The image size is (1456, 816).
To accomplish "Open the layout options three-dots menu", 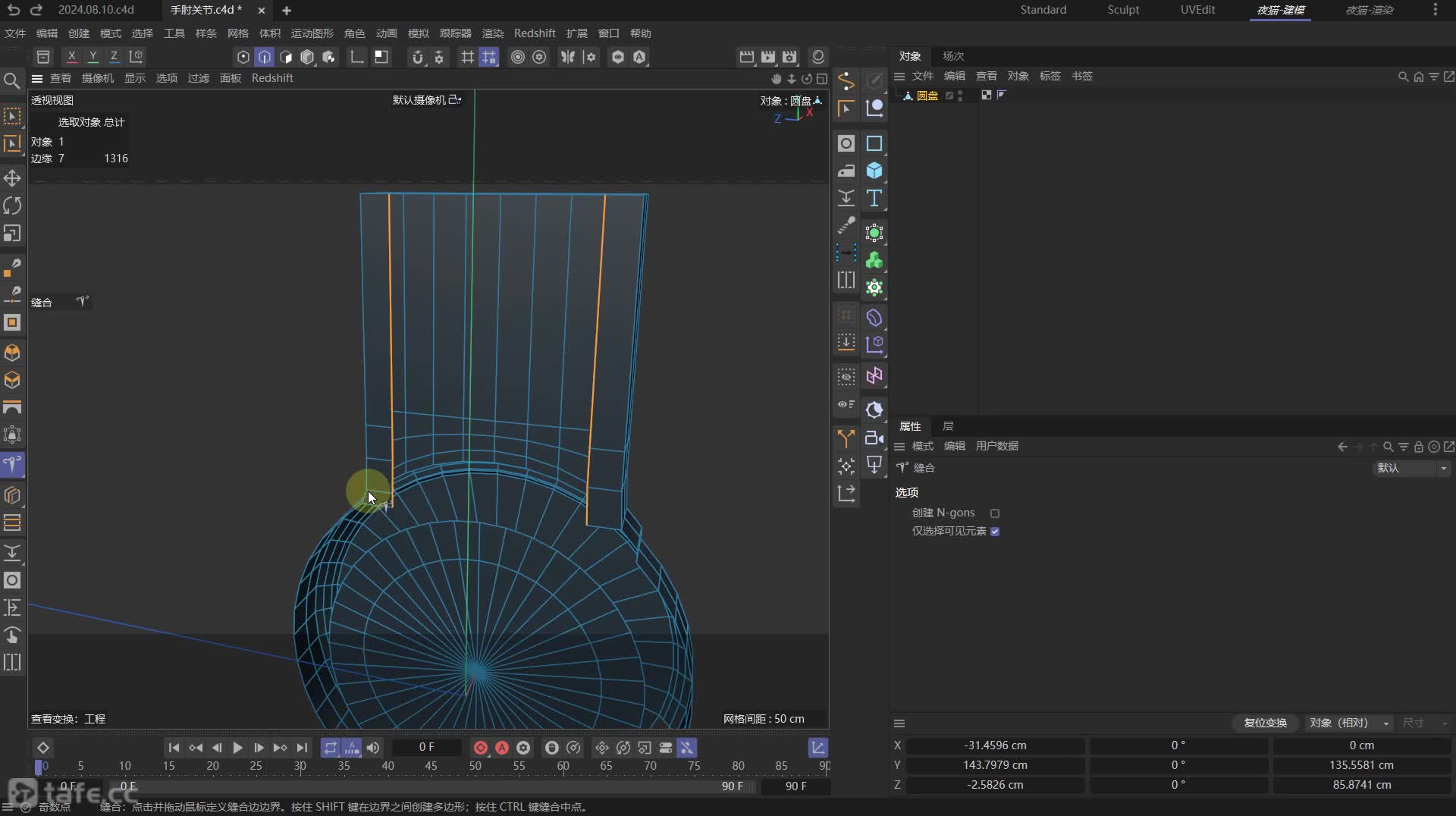I will point(1435,10).
